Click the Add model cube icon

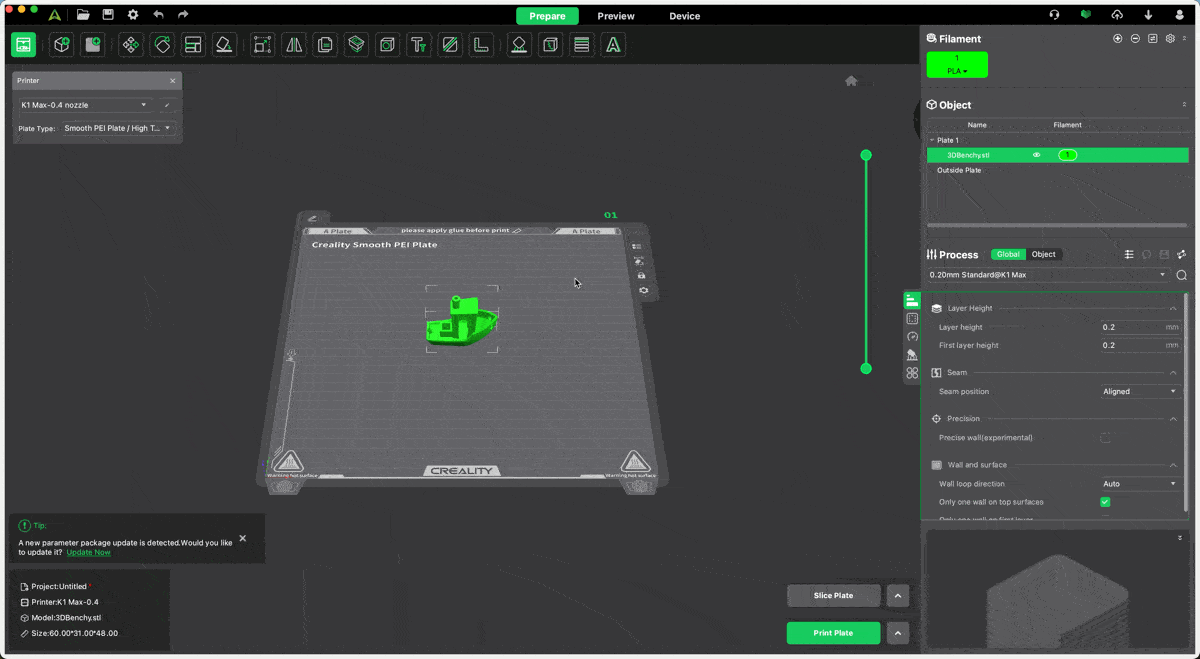tap(62, 45)
